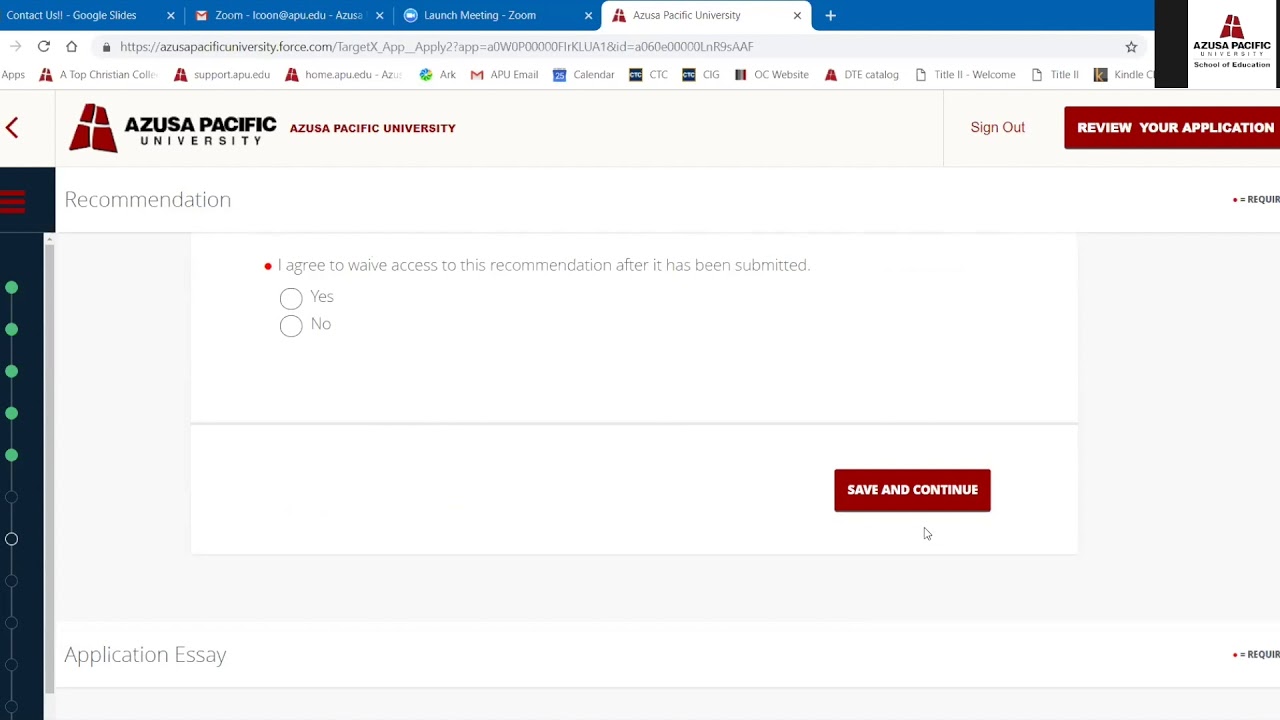Viewport: 1280px width, 720px height.
Task: Click the fourth green progress step dot
Action: tap(11, 414)
